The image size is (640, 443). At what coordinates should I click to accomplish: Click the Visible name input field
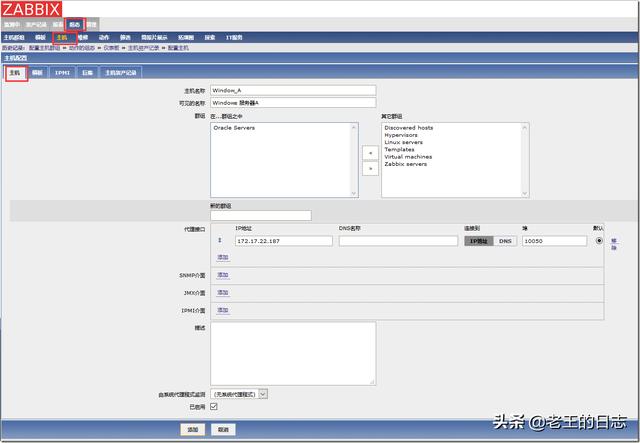(x=293, y=102)
